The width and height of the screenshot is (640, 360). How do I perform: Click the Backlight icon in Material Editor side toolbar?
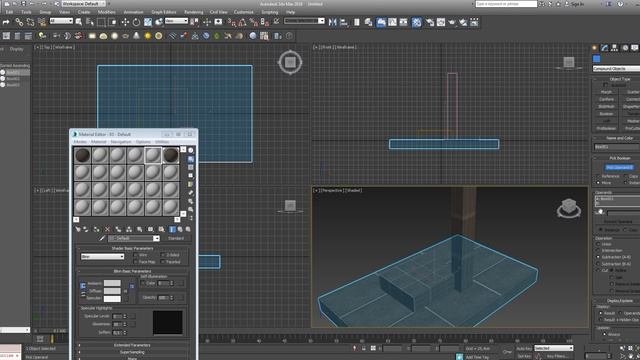191,159
